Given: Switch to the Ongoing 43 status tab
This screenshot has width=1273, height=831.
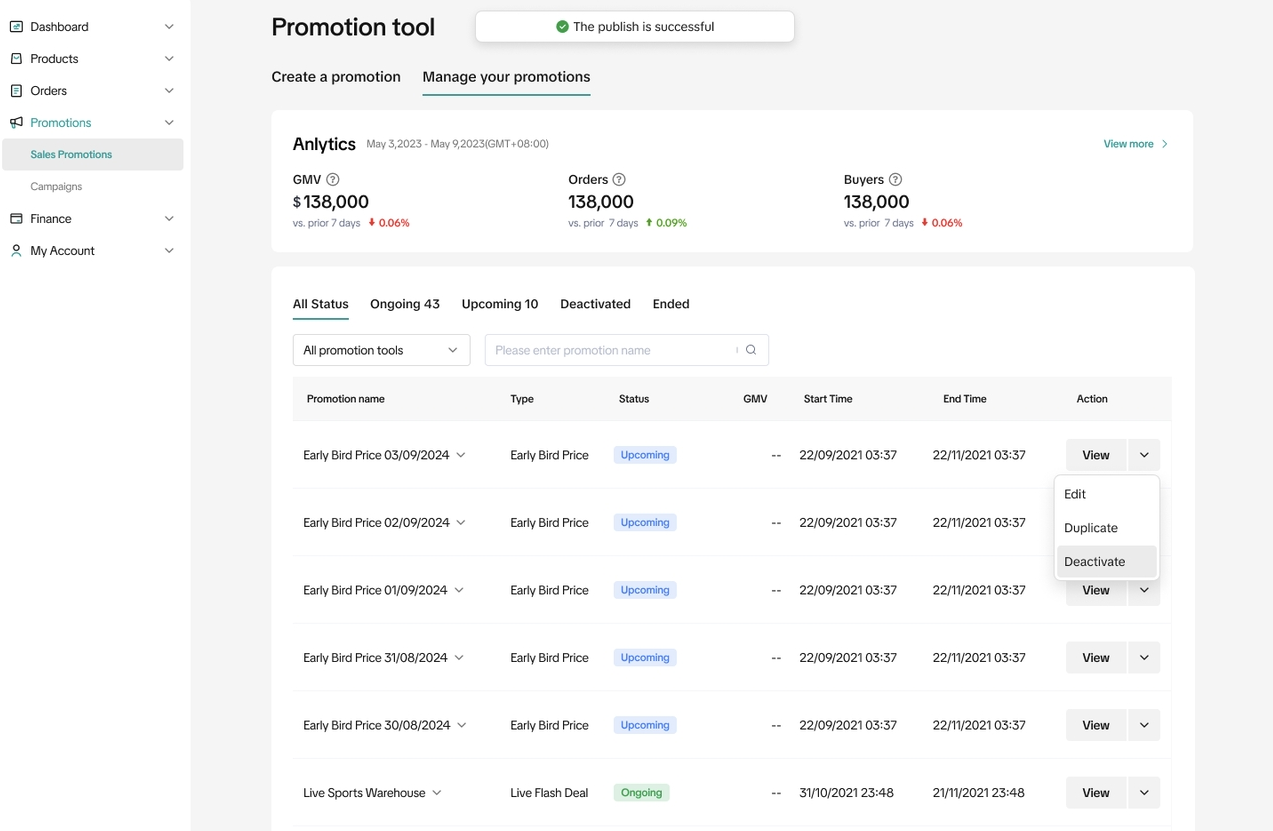Looking at the screenshot, I should [x=404, y=304].
